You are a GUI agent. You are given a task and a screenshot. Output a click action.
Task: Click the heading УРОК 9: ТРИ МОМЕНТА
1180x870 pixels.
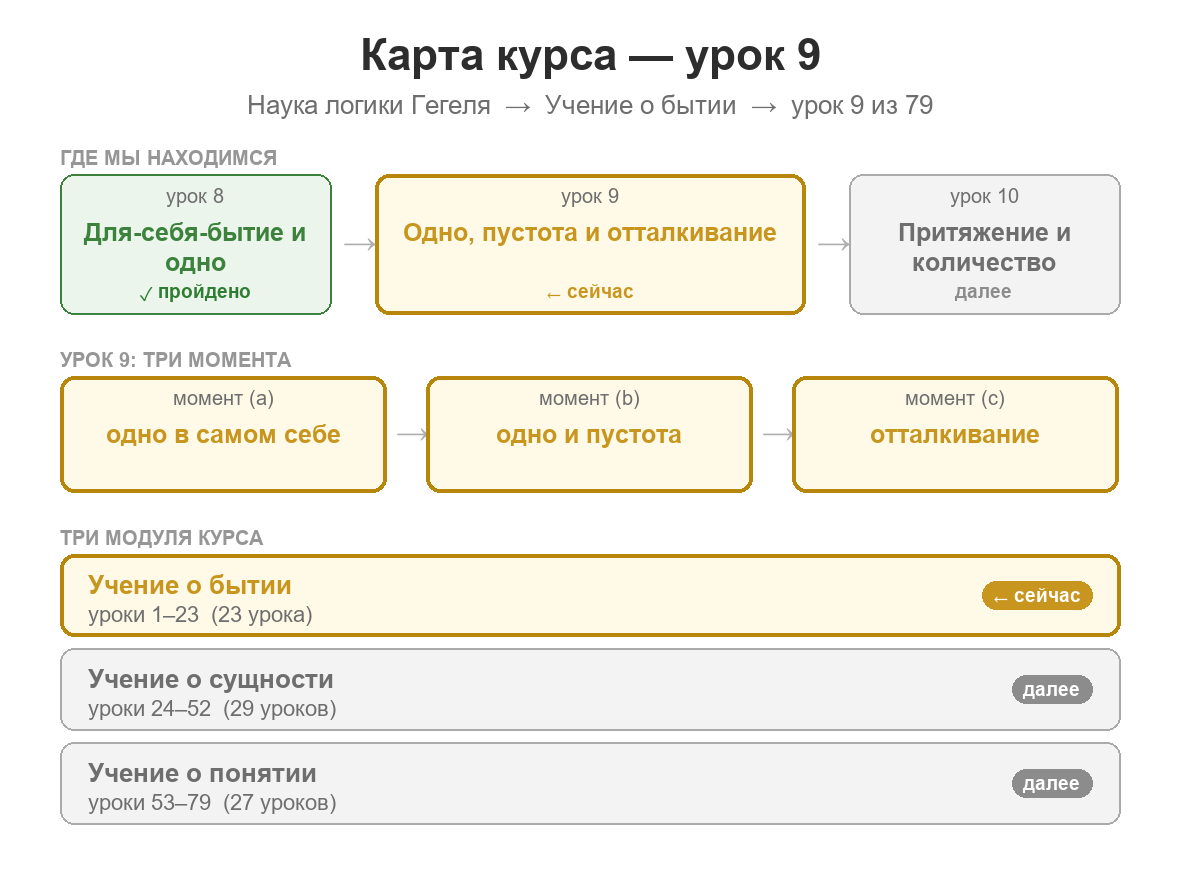coord(175,360)
